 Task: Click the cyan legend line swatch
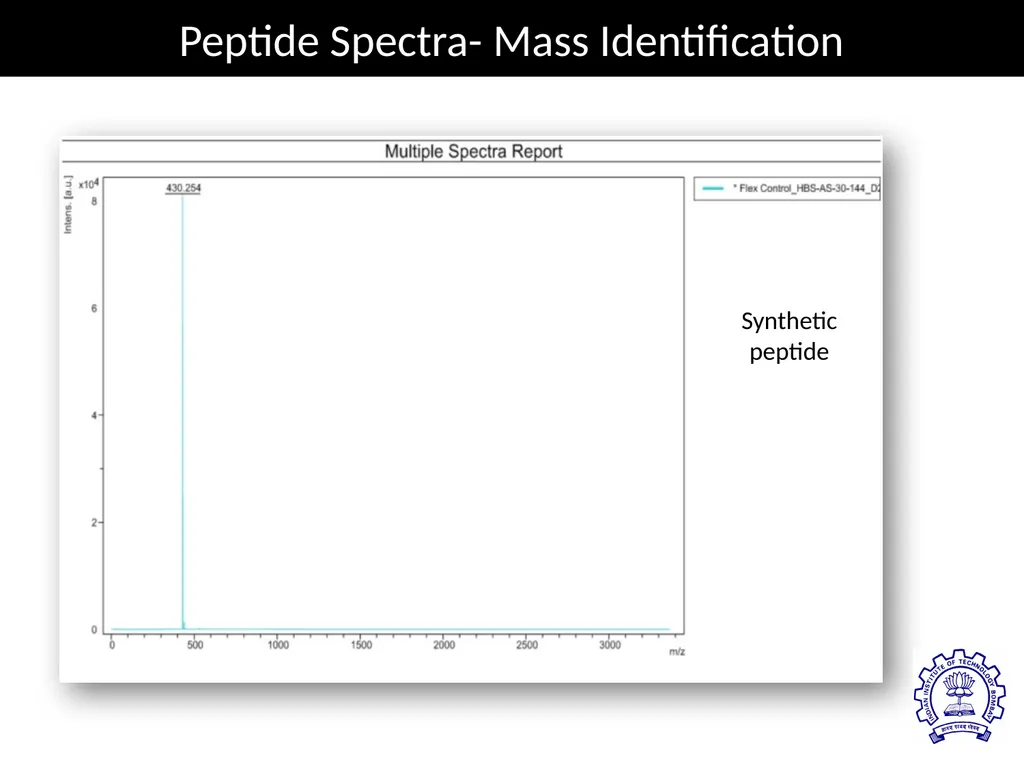[712, 188]
